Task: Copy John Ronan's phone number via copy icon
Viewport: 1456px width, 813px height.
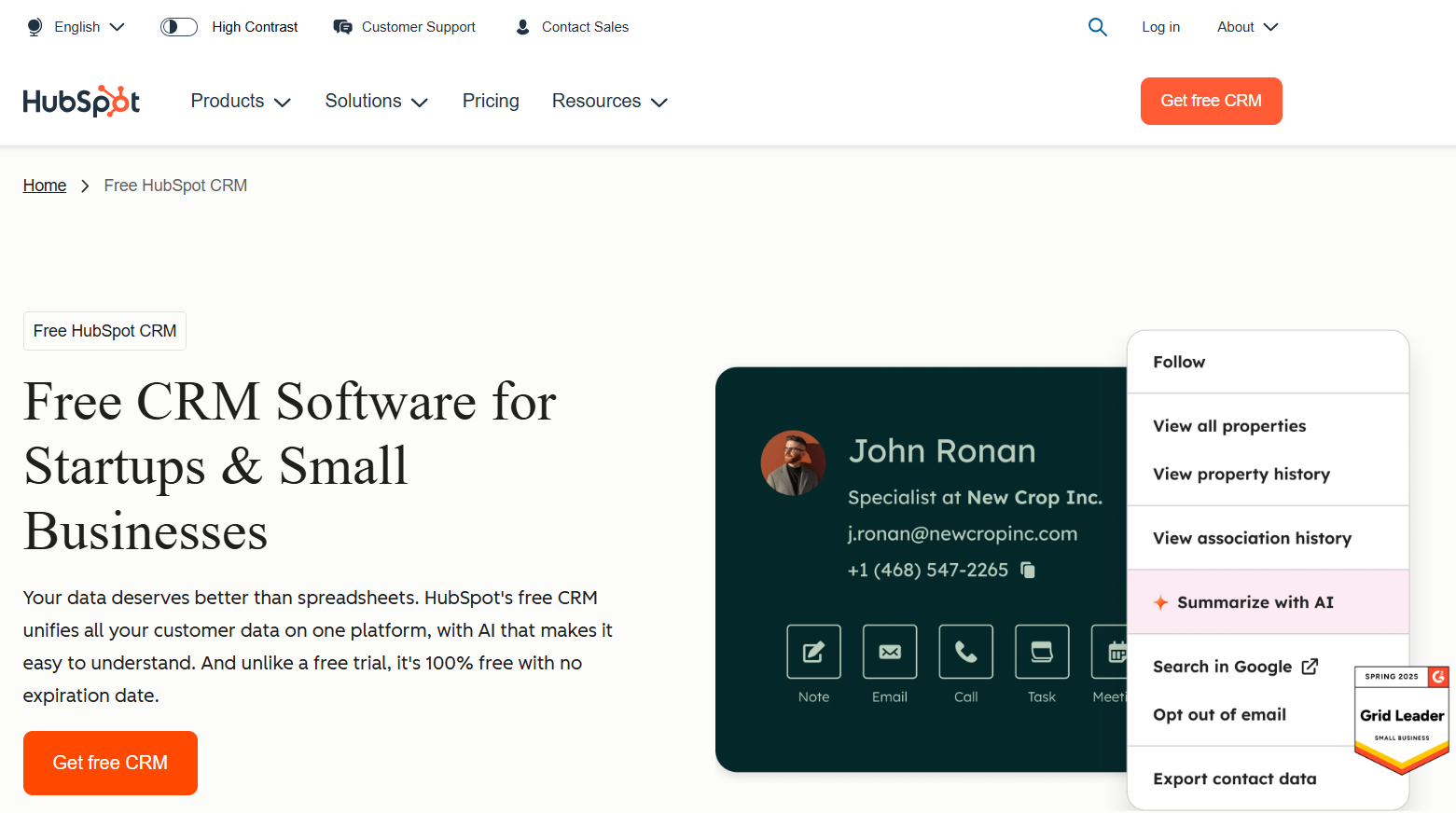Action: [x=1027, y=570]
